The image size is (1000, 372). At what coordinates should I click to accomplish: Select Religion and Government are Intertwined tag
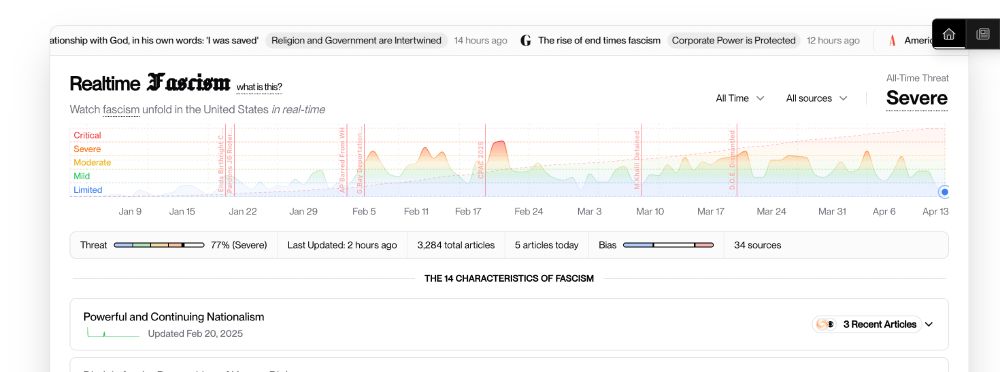point(357,41)
